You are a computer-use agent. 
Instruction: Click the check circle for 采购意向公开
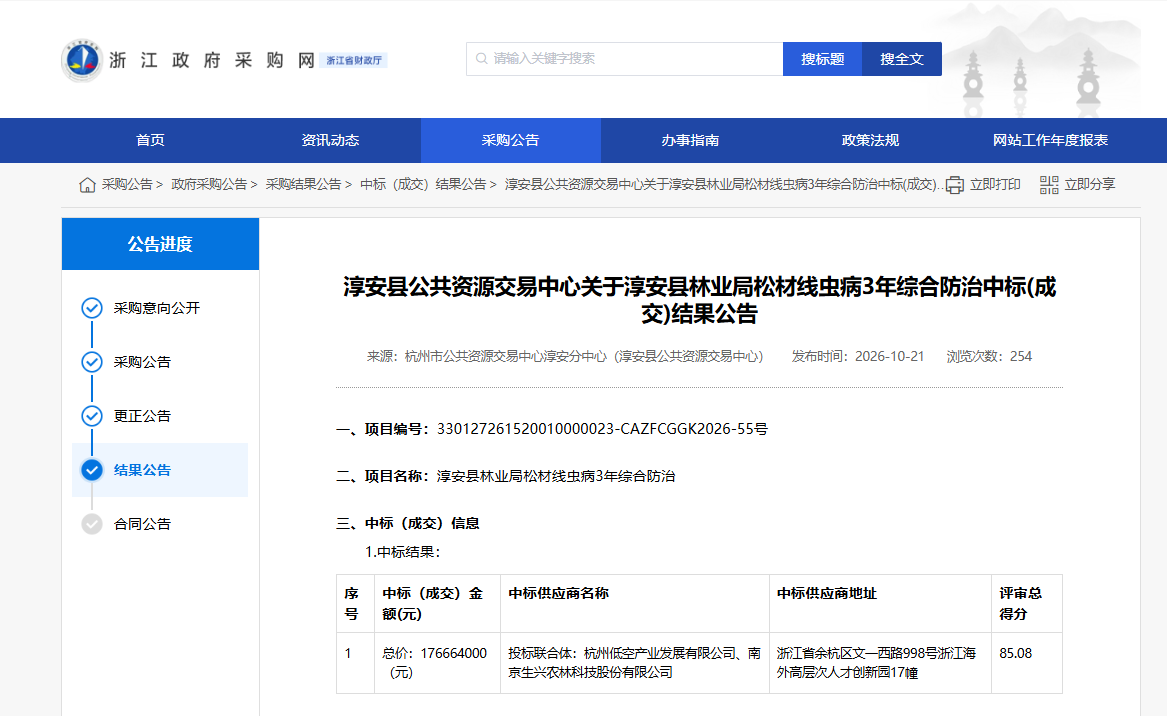92,308
